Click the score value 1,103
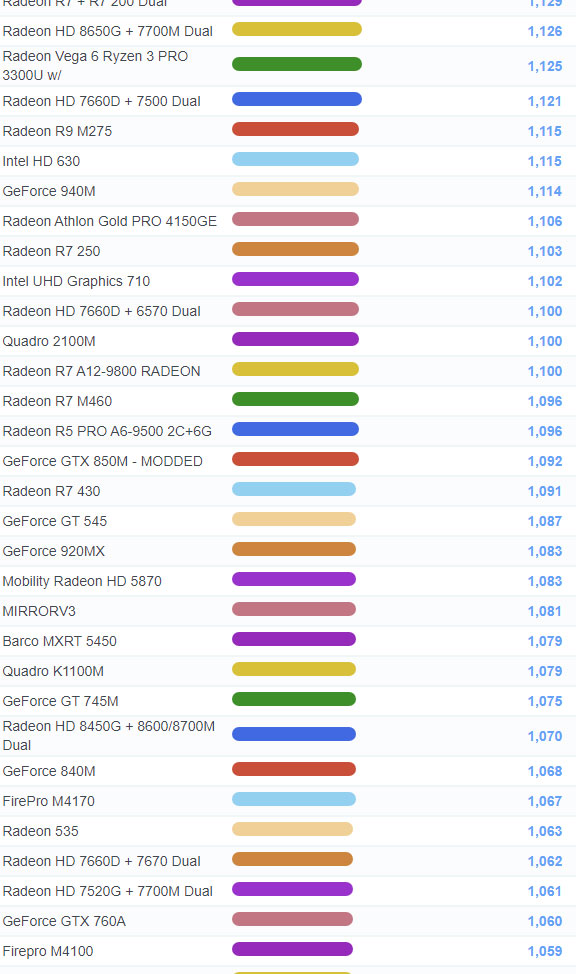 click(x=545, y=252)
